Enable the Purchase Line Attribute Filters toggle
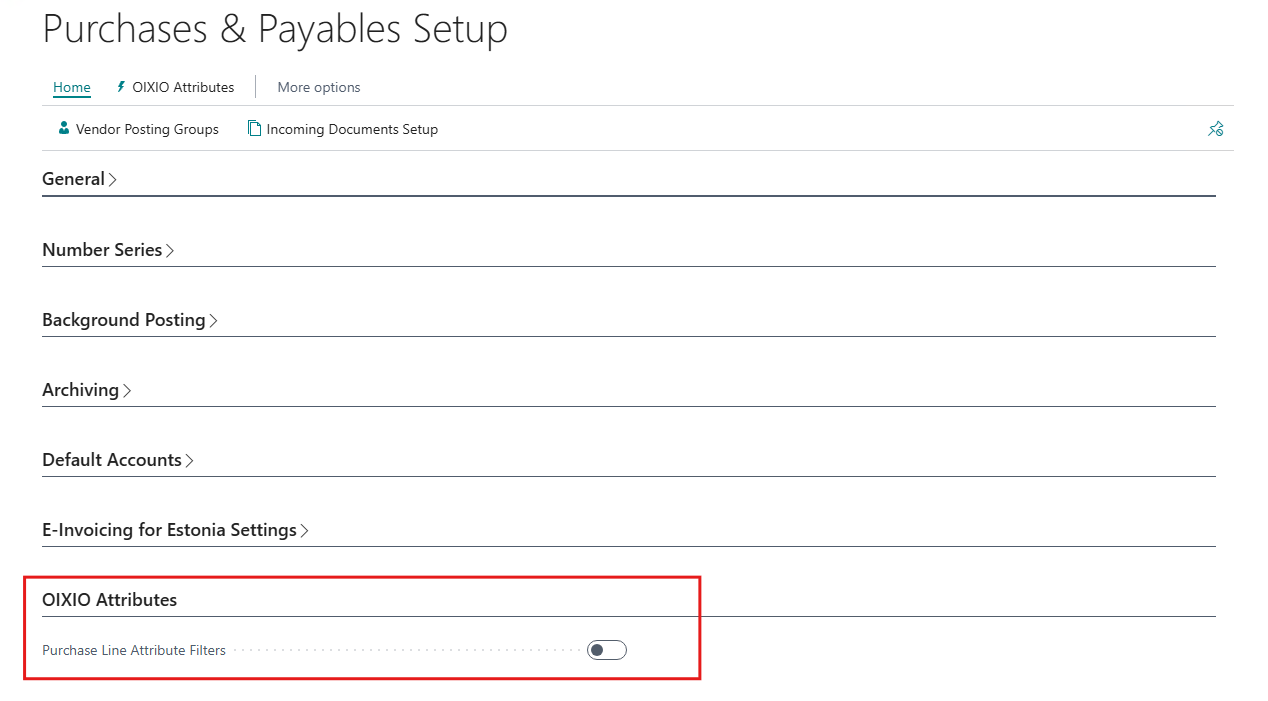Image resolution: width=1268 pixels, height=701 pixels. click(607, 650)
